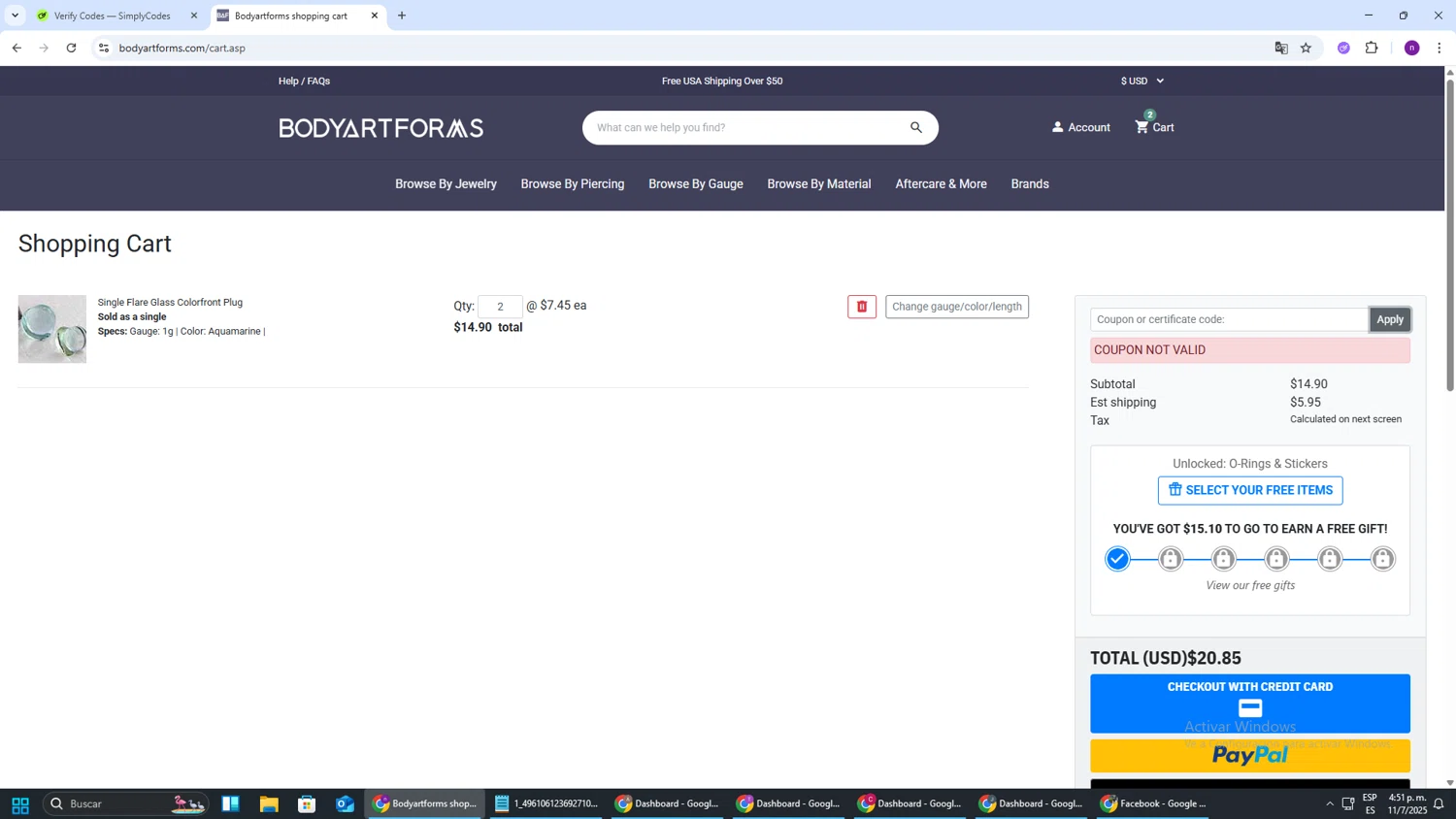Click the PayPal checkout button
Viewport: 1456px width, 819px height.
coord(1249,755)
